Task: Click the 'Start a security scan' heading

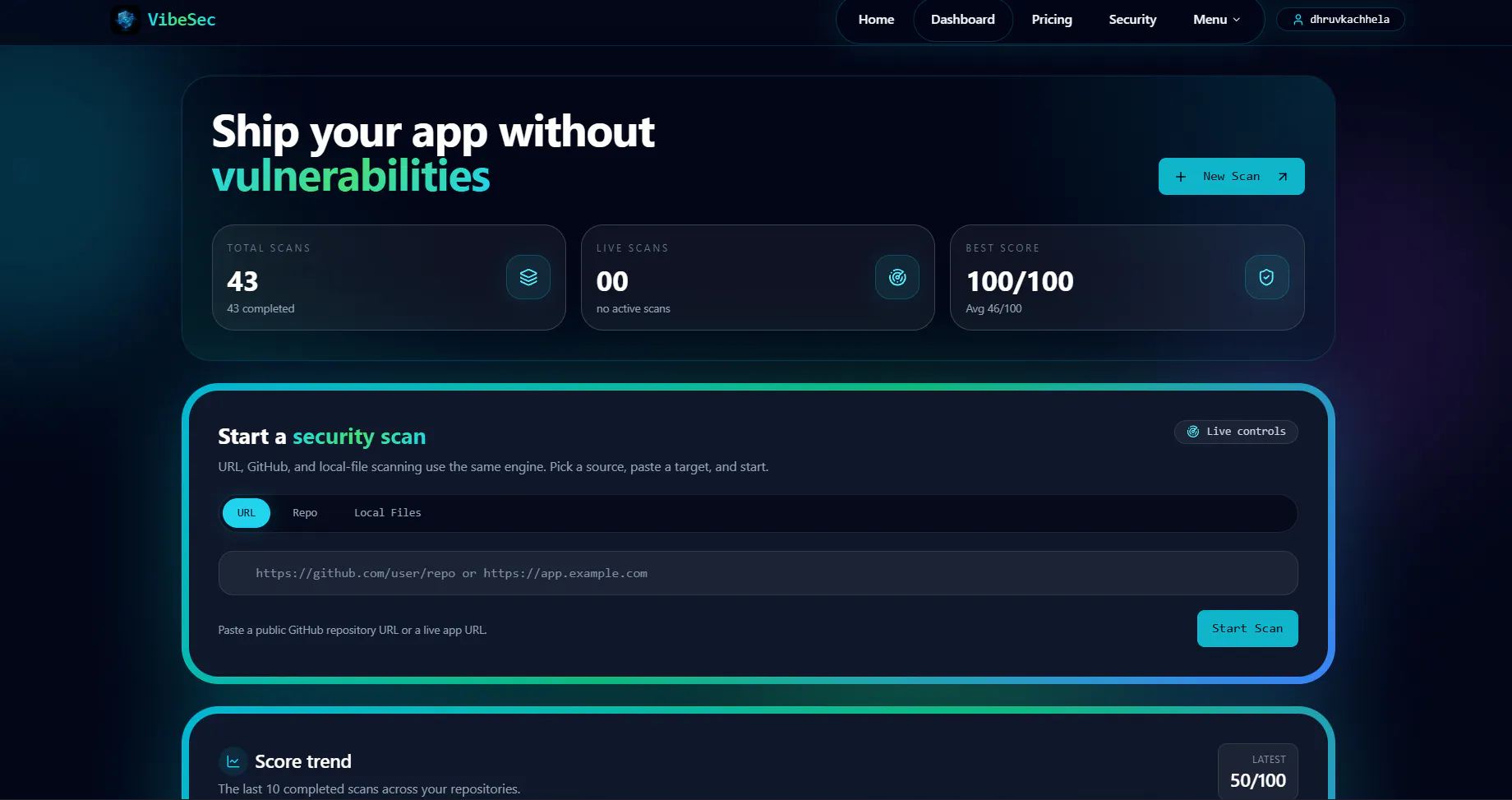Action: click(322, 437)
